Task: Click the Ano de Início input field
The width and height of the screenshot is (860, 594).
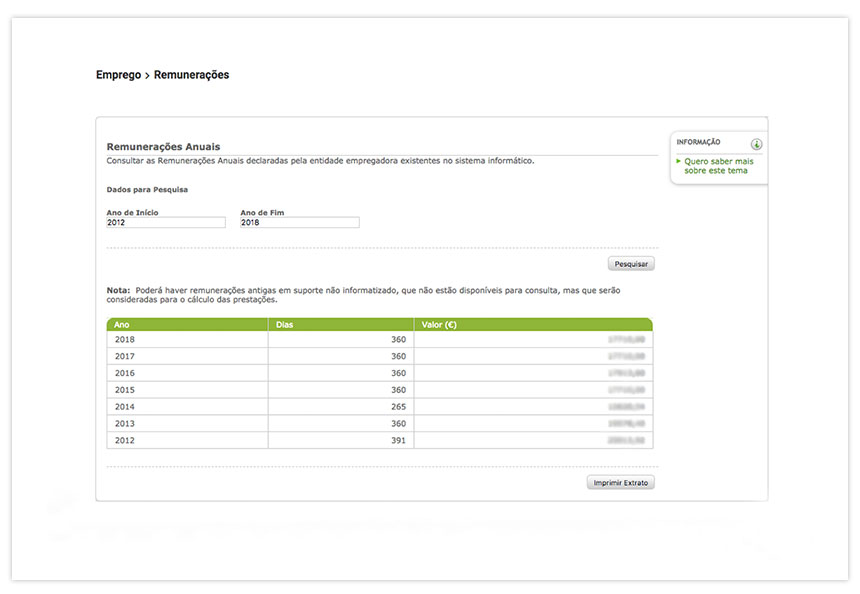Action: (166, 223)
